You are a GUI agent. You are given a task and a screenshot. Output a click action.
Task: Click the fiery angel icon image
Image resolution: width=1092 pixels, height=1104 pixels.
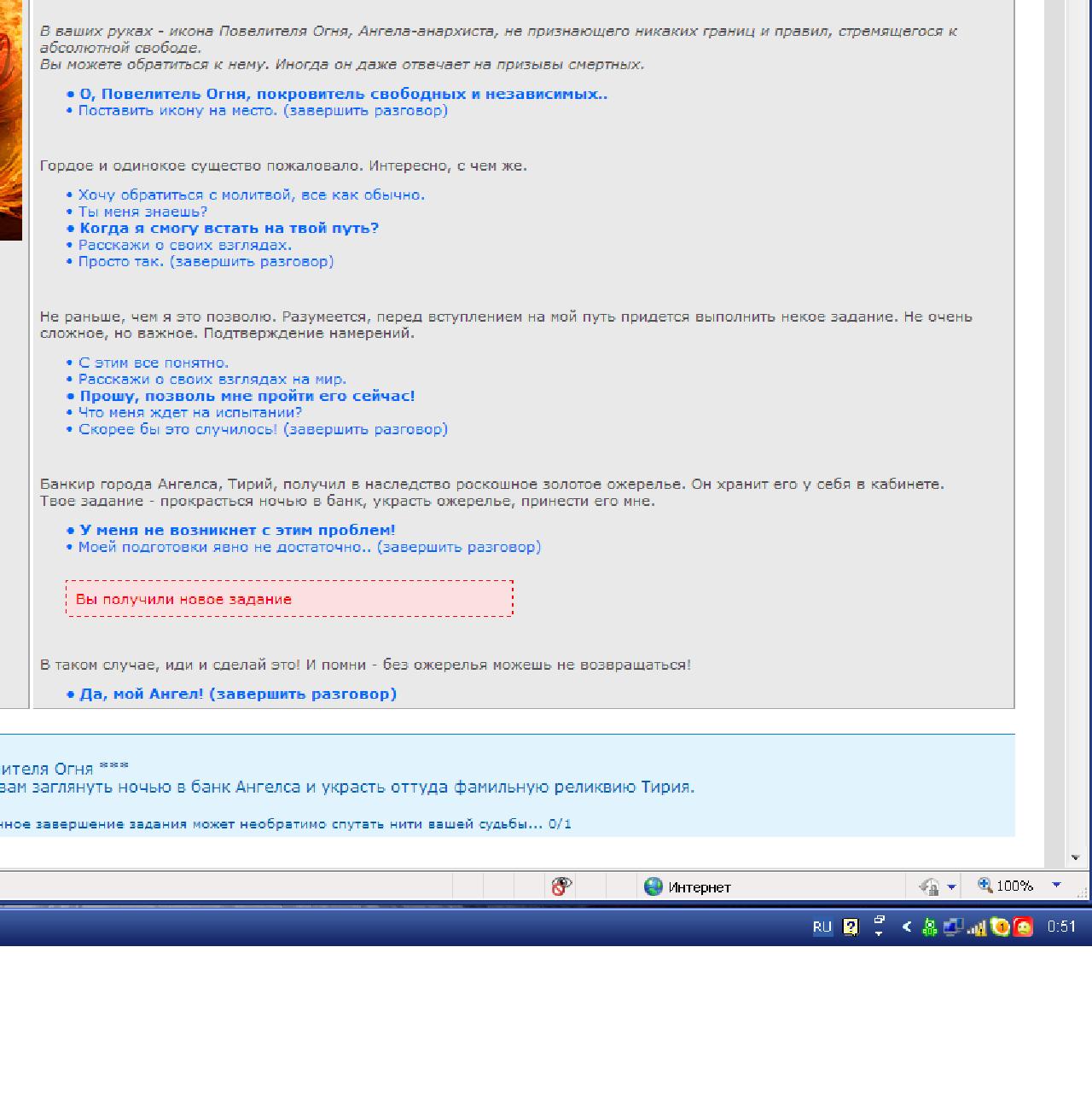pyautogui.click(x=10, y=119)
